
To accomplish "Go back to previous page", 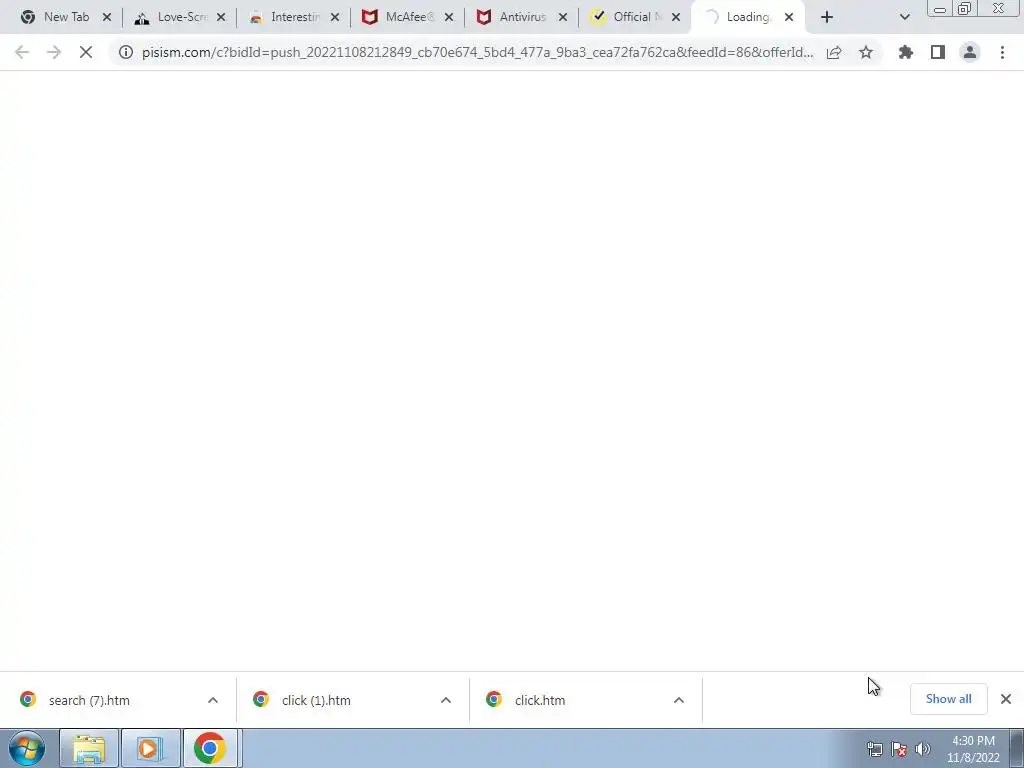I will [x=22, y=52].
